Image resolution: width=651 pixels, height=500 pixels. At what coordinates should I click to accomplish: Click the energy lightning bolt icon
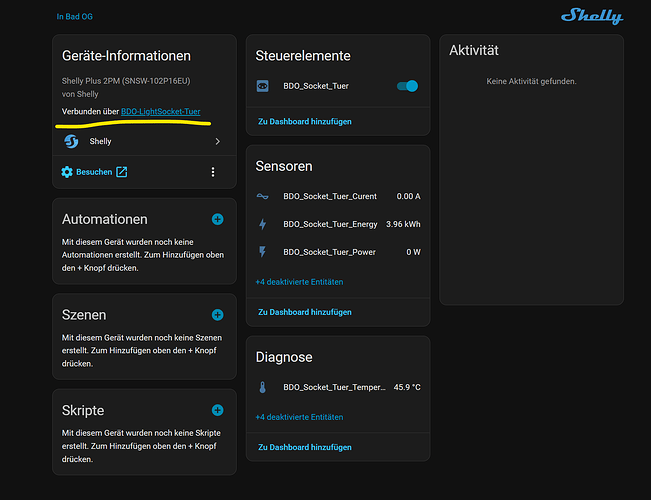263,224
